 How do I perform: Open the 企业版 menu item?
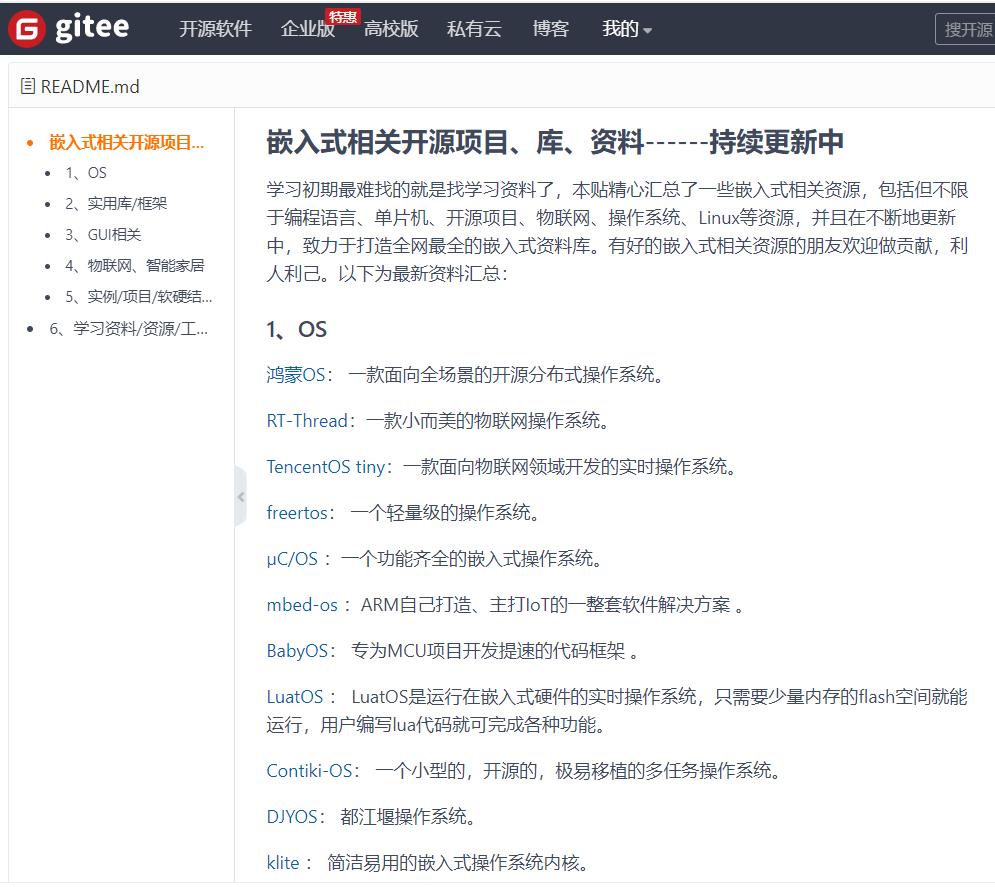306,30
